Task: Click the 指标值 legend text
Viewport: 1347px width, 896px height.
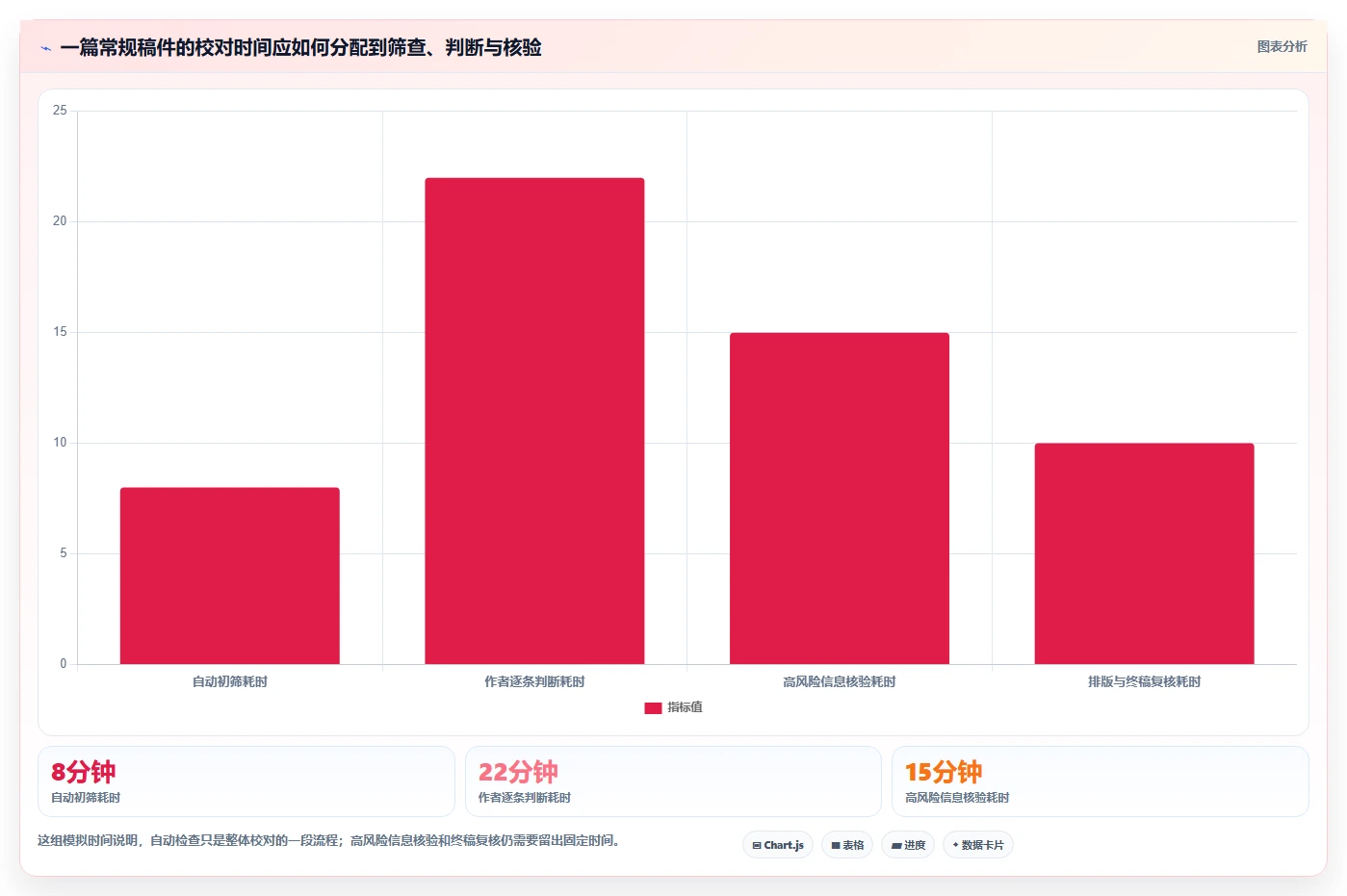Action: tap(685, 707)
